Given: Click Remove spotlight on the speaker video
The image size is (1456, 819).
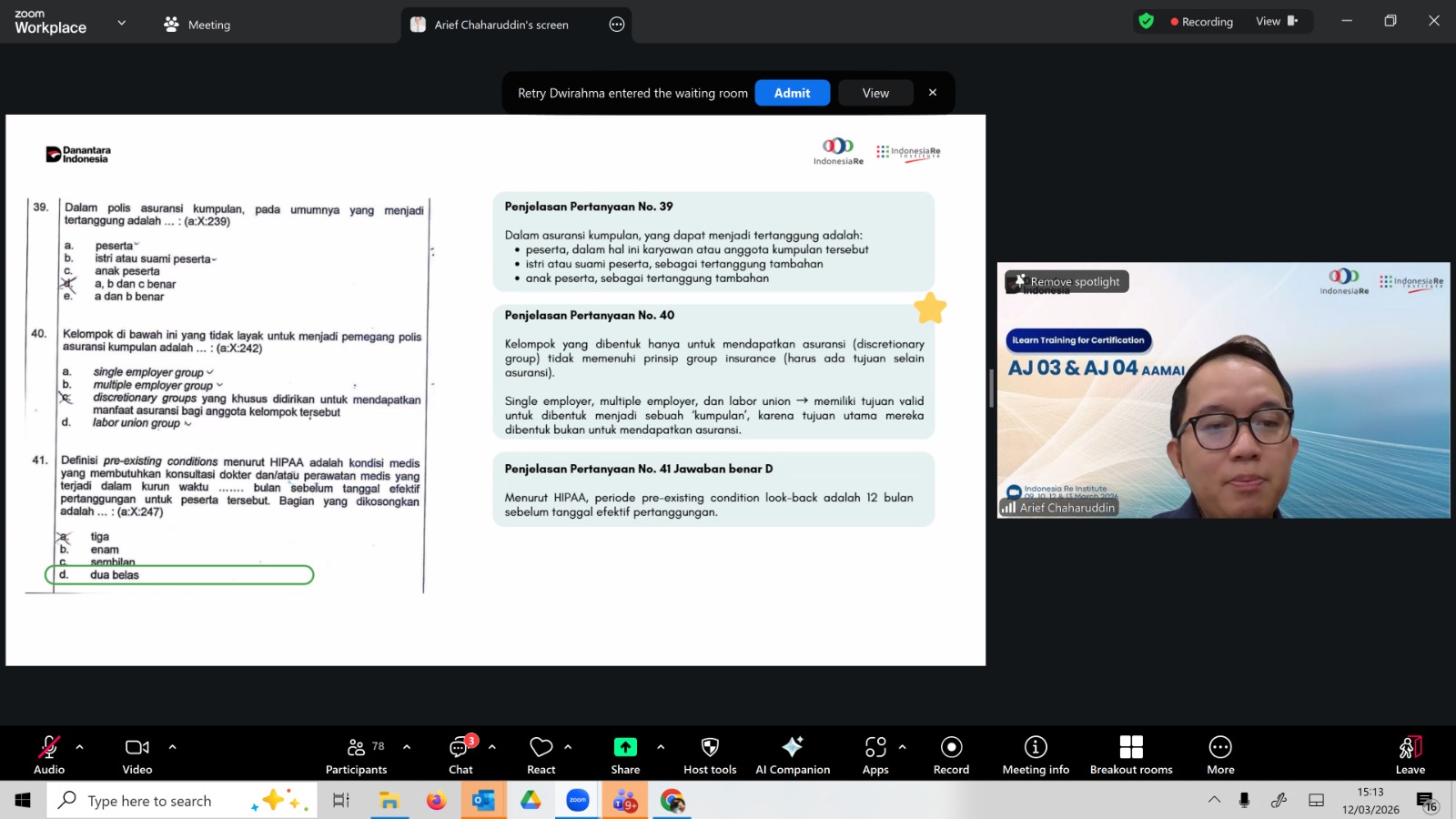Looking at the screenshot, I should [x=1067, y=282].
